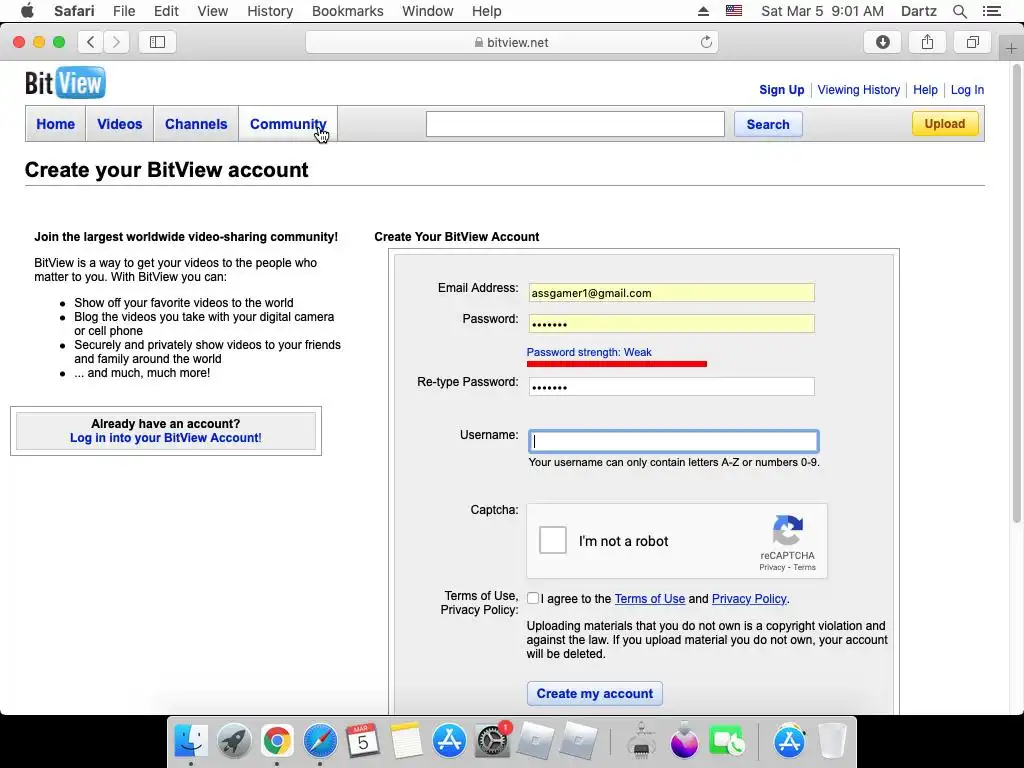Click the BitView logo
The image size is (1024, 768).
point(65,83)
